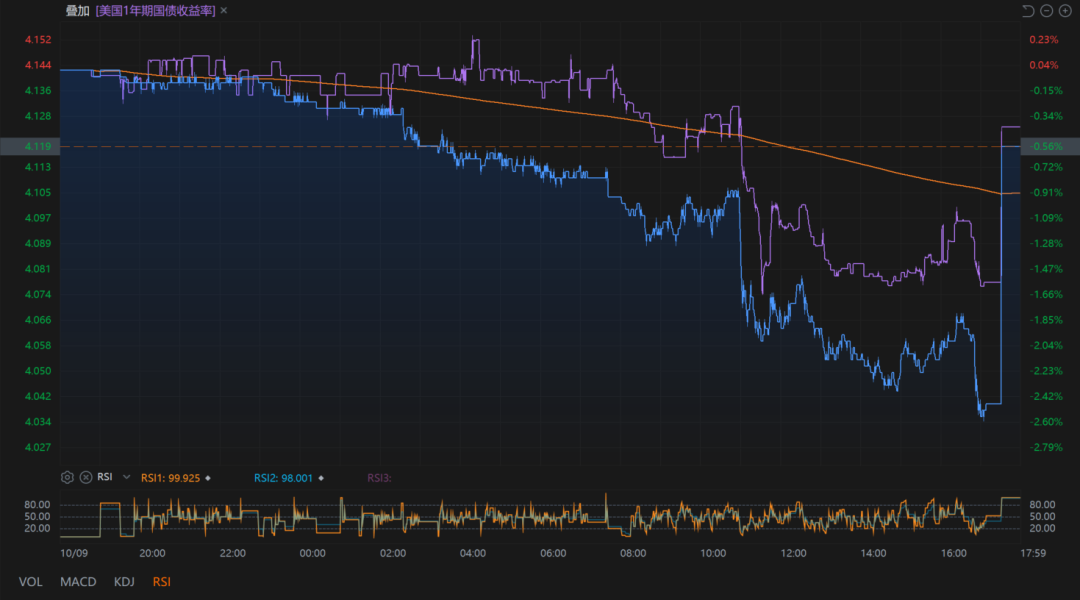
Task: Switch to the MACD indicator tab
Action: tap(78, 582)
